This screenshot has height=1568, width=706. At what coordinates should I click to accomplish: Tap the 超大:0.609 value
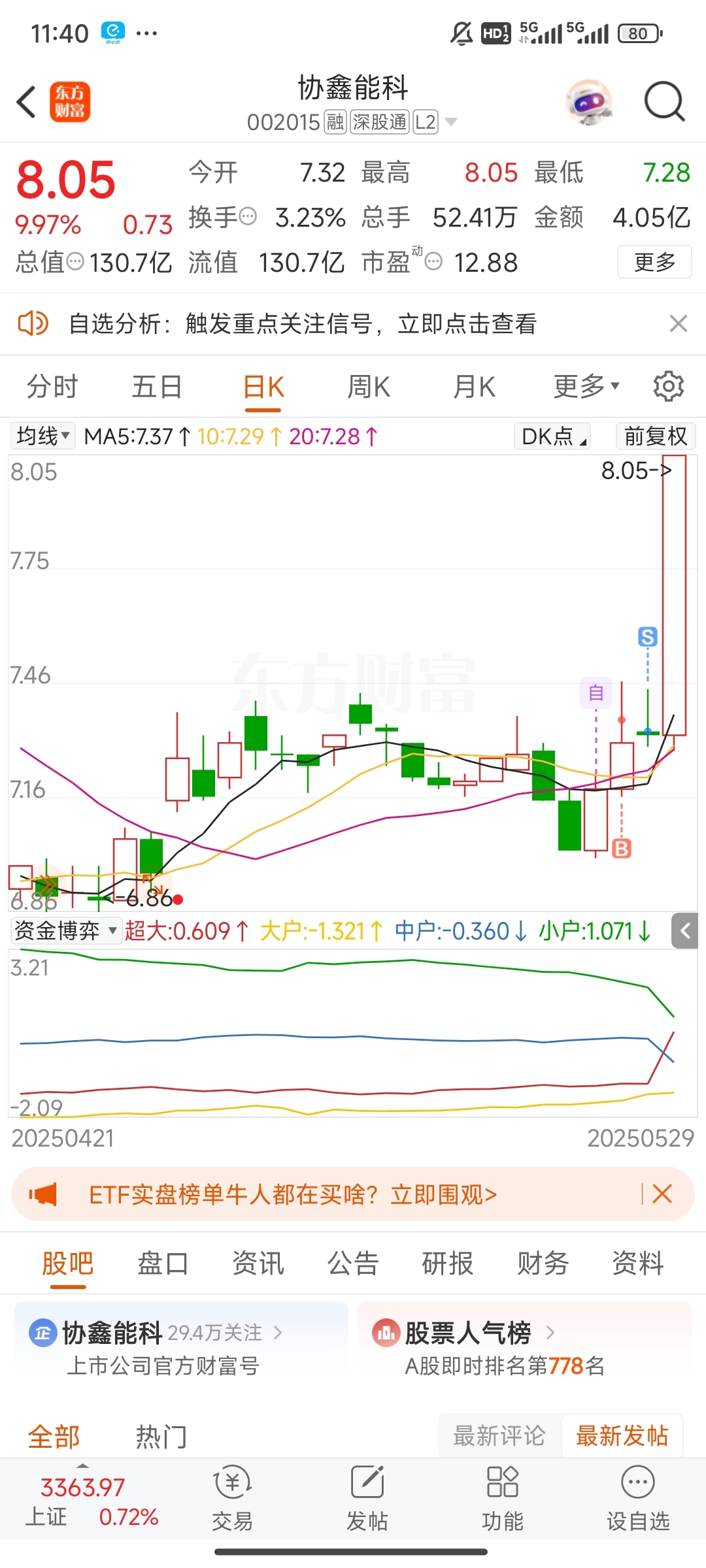click(x=187, y=930)
